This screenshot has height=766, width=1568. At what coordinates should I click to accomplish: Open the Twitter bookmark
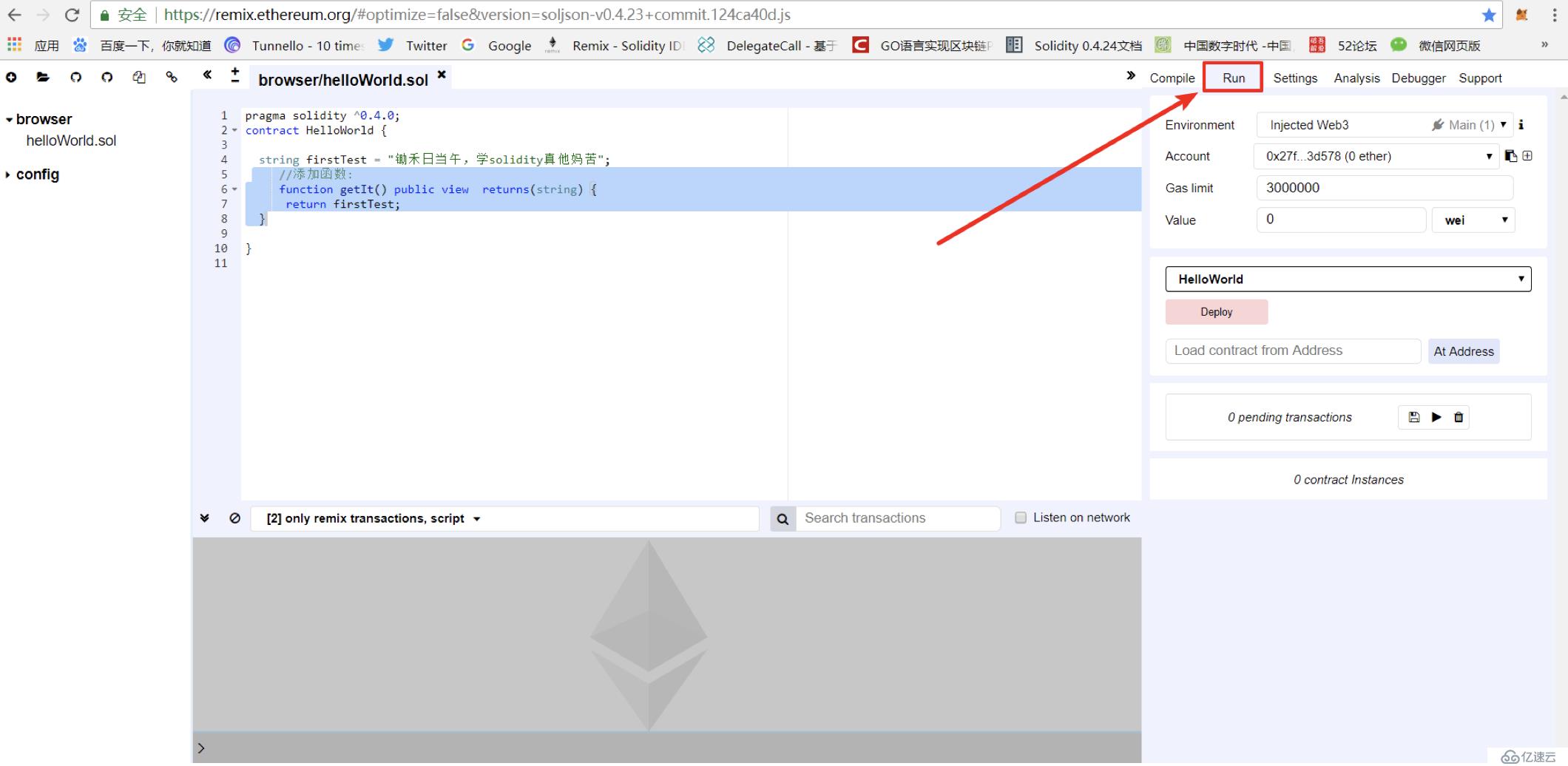point(413,45)
